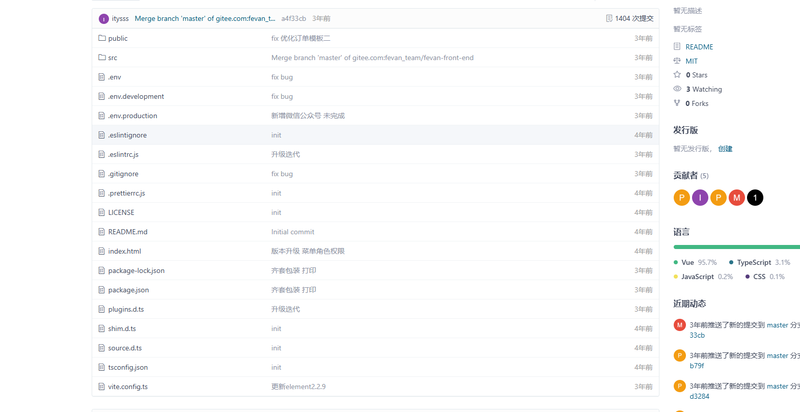Open the latest Merge branch 'master' commit
Viewport: 800px width, 412px height.
[x=205, y=18]
